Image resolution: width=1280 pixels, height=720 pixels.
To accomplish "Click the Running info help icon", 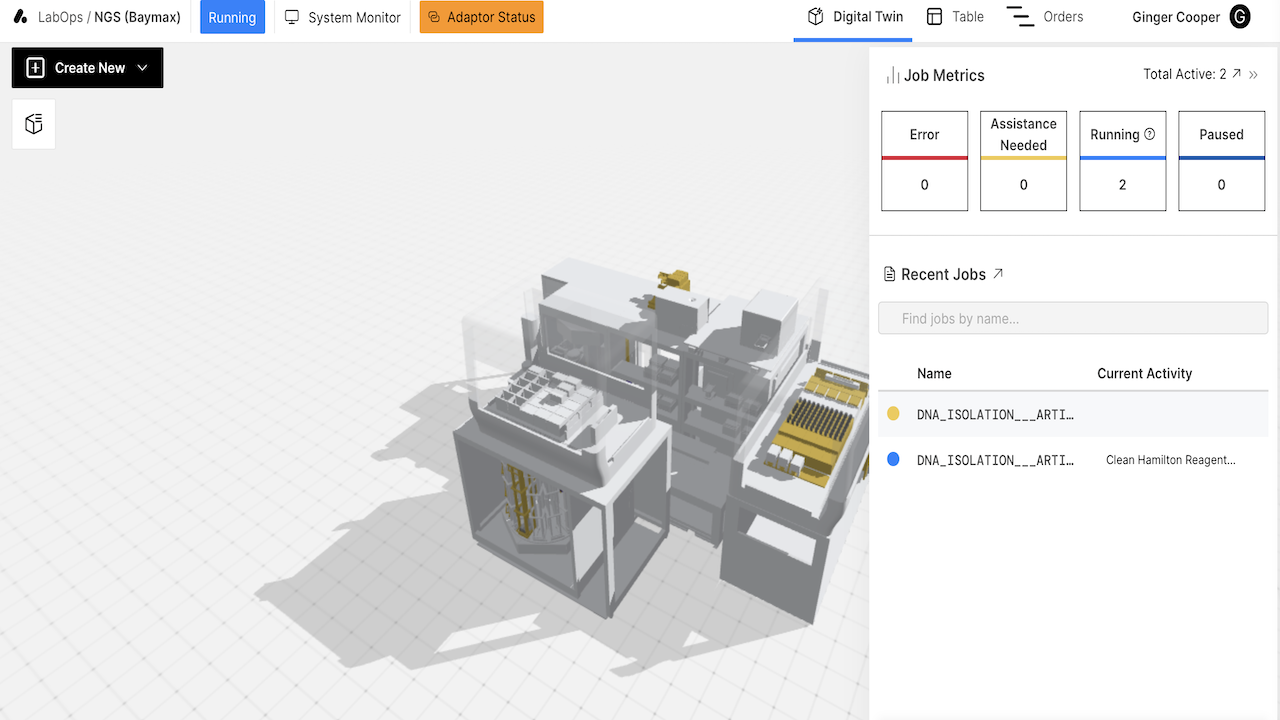I will click(1149, 134).
